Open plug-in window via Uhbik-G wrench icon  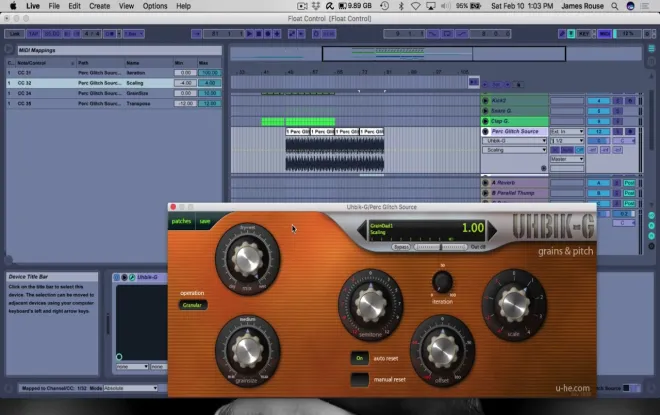click(132, 277)
